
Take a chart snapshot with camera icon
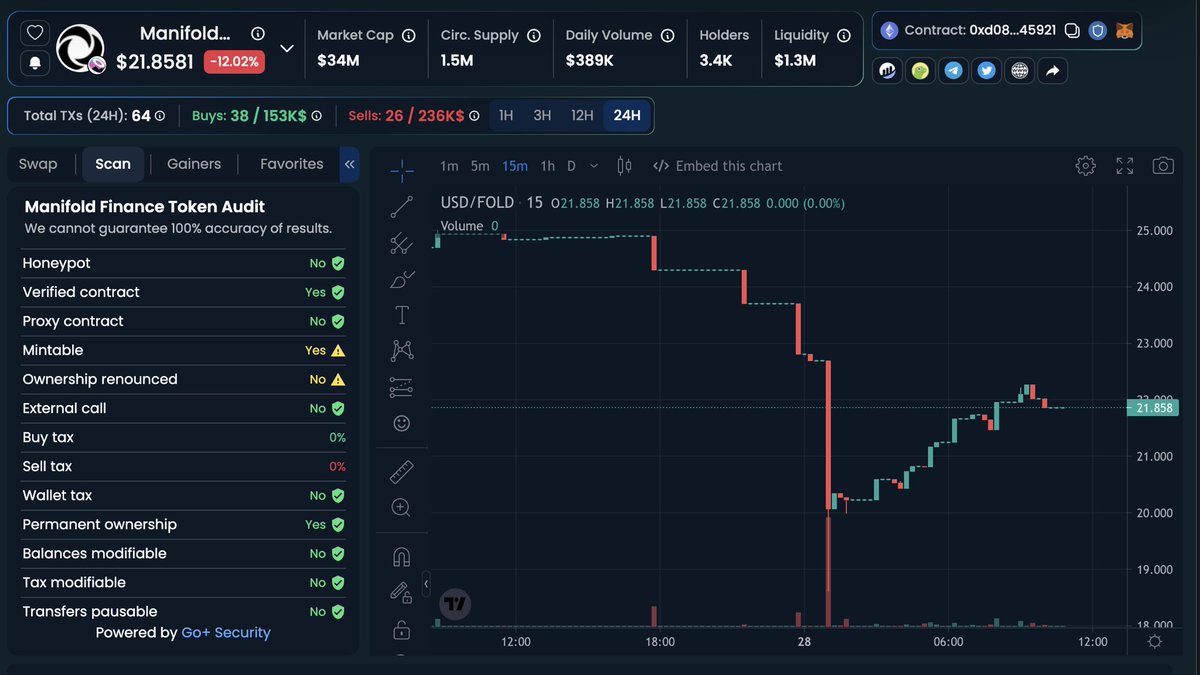coord(1163,165)
